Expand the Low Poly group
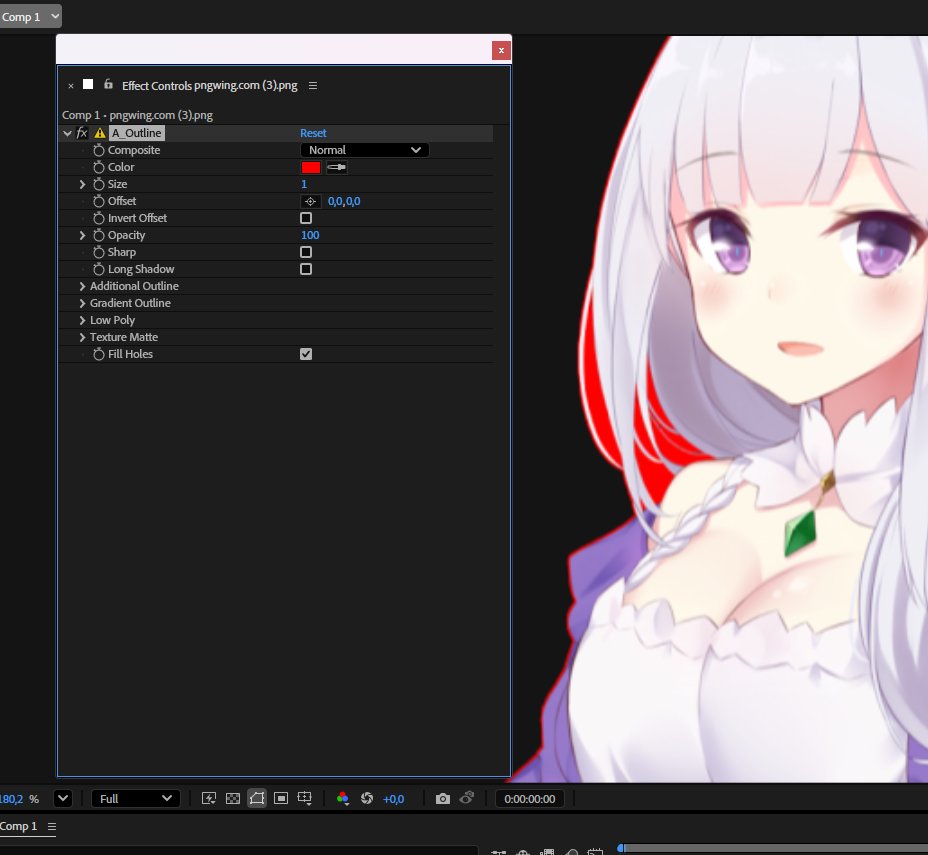The height and width of the screenshot is (855, 928). point(82,320)
